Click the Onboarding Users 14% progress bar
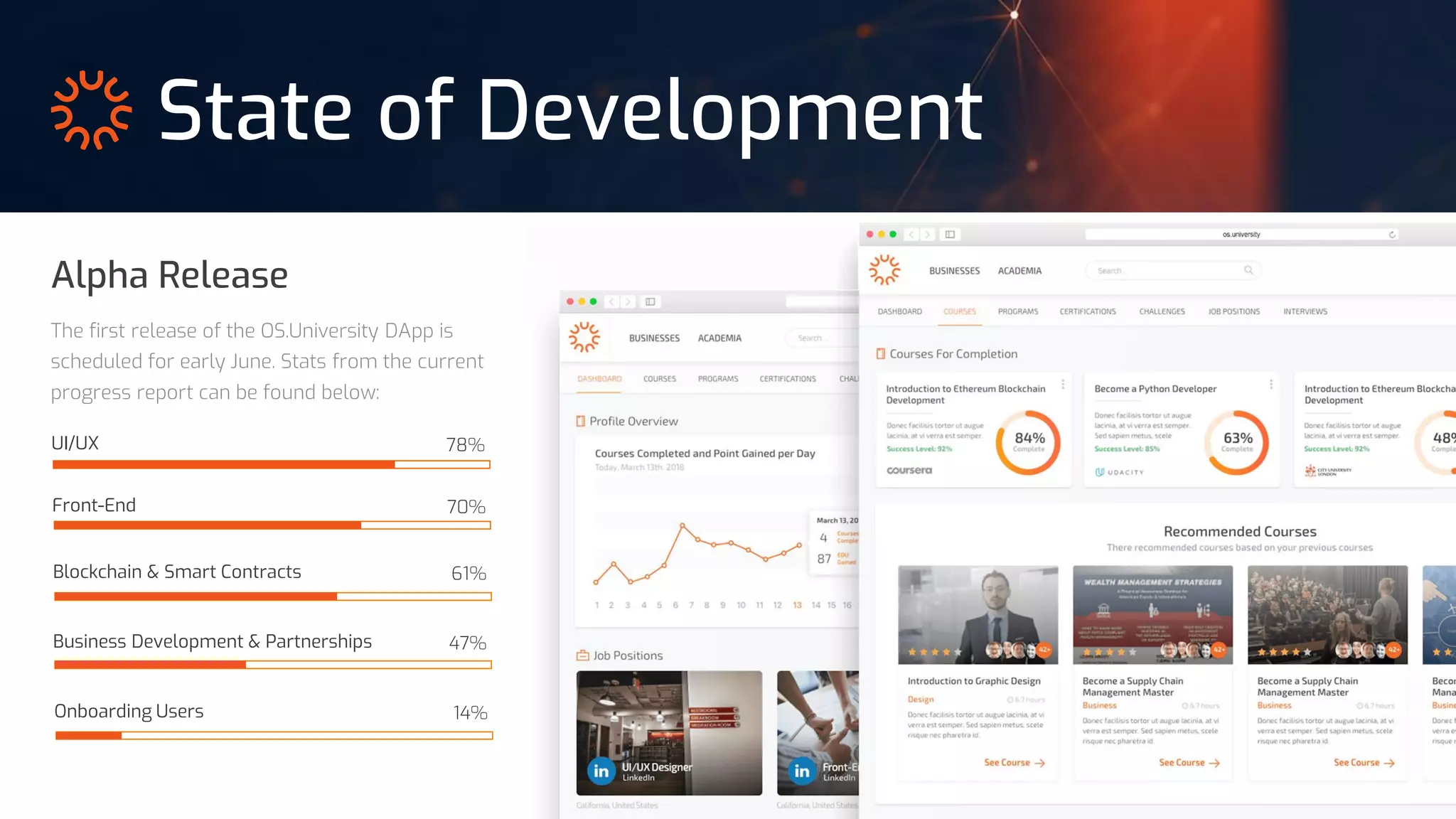Screen dimensions: 1456x819 [274, 736]
